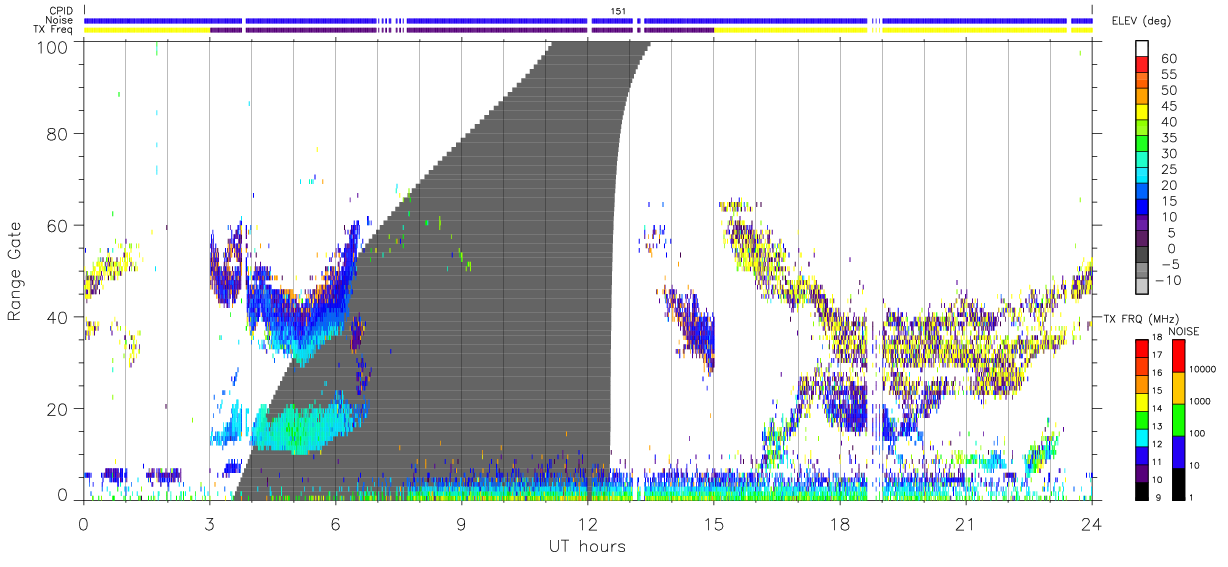Click the 10000 label on NOISE colorbar
Image resolution: width=1228 pixels, height=567 pixels.
pyautogui.click(x=1202, y=370)
